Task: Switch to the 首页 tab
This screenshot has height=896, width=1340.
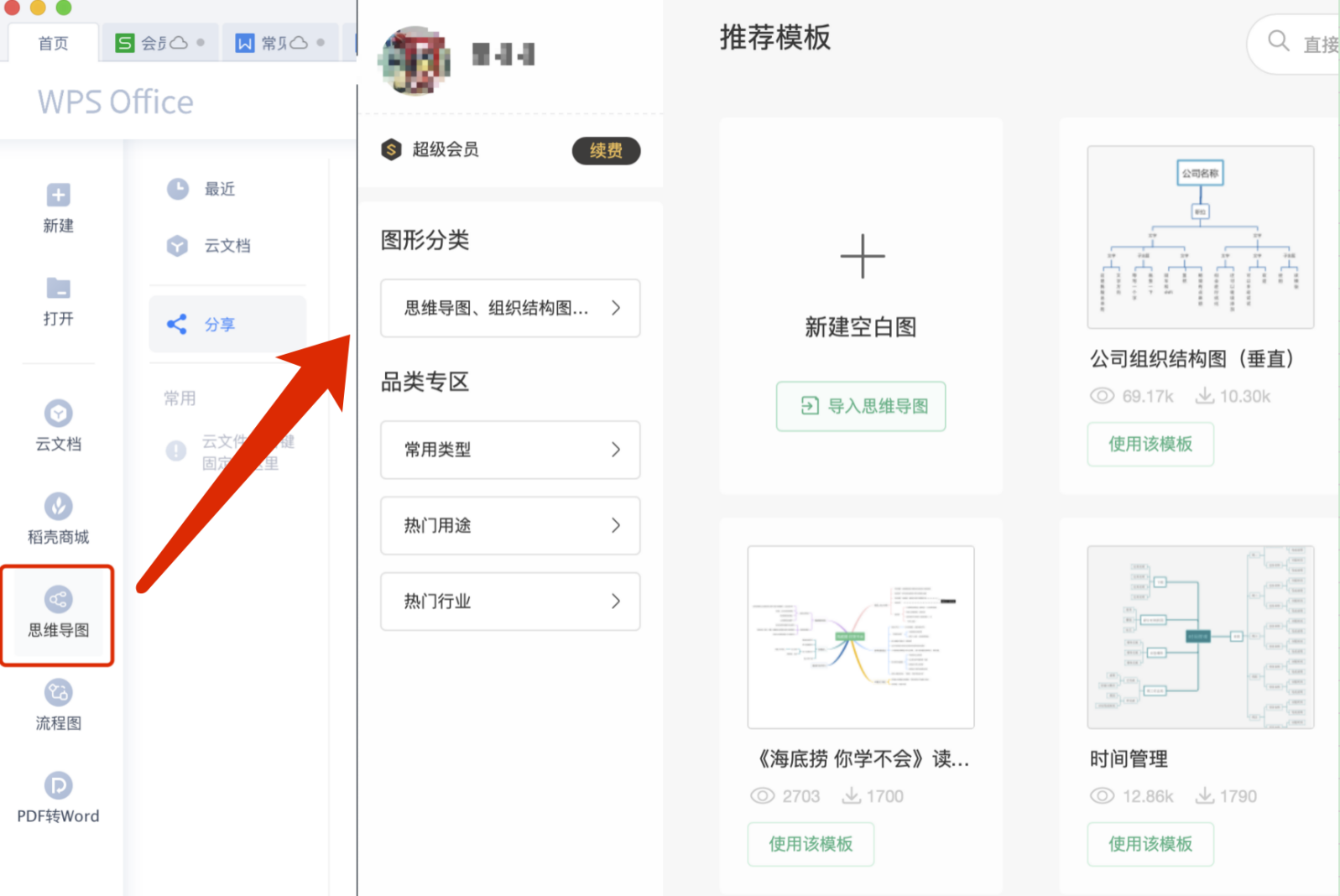Action: pos(53,43)
